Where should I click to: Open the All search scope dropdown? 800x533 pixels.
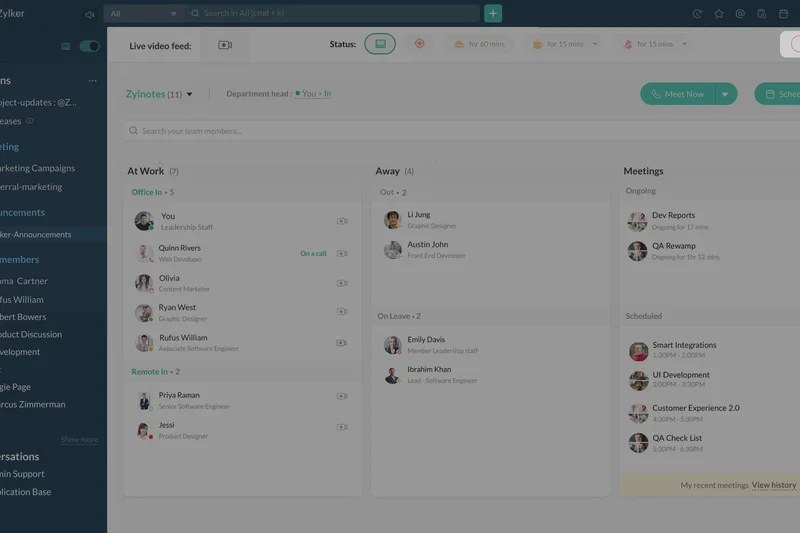(x=144, y=14)
